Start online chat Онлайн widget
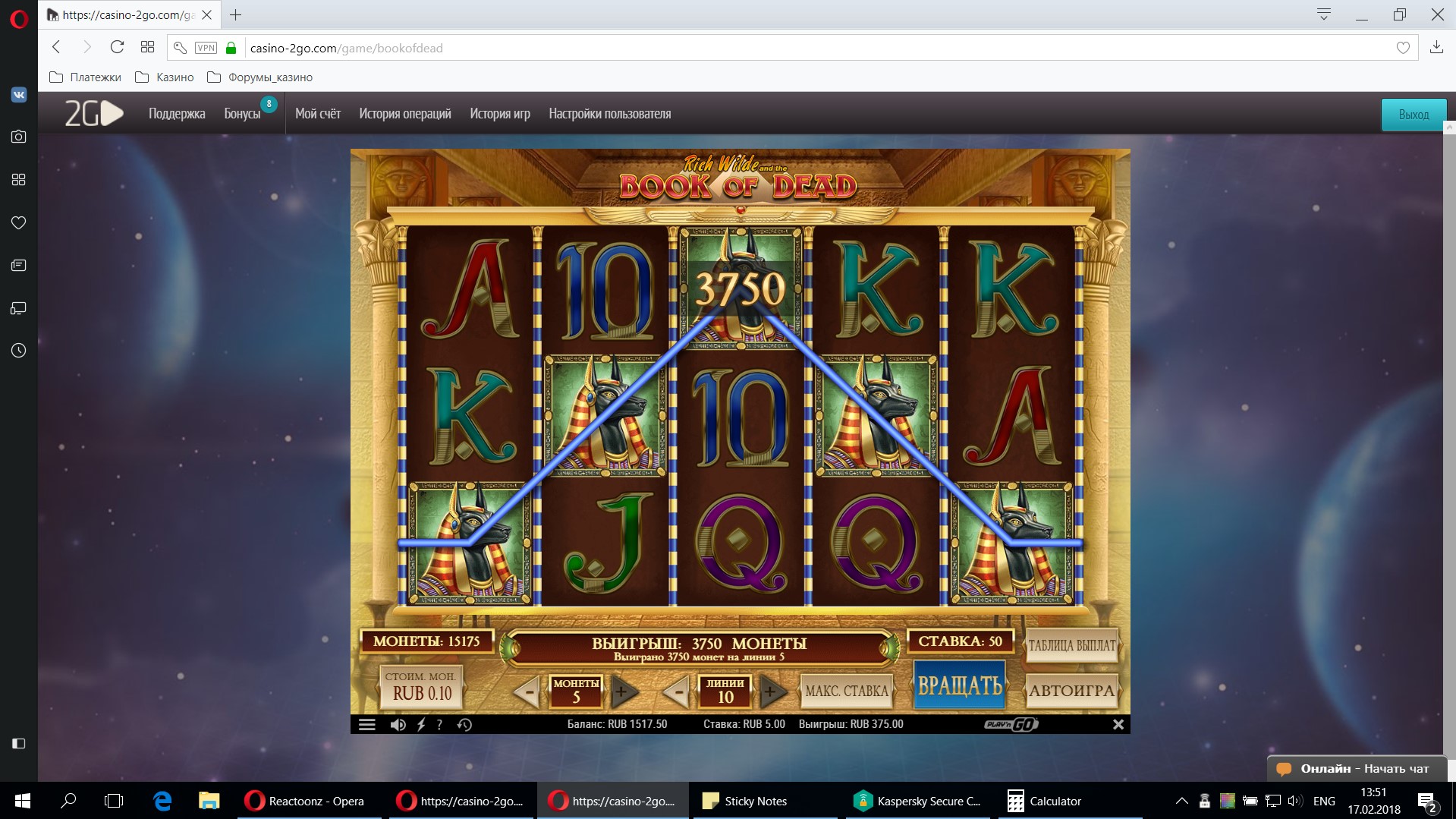The height and width of the screenshot is (819, 1456). tap(1357, 768)
